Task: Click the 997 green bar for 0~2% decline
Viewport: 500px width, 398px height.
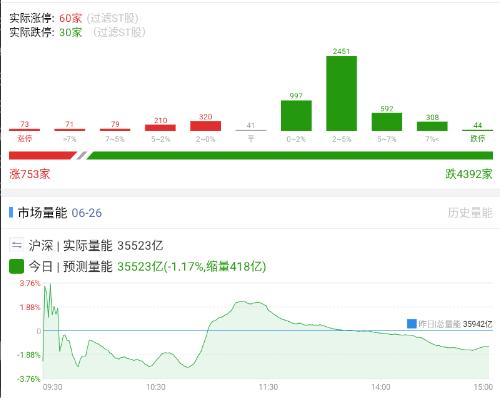Action: [296, 115]
